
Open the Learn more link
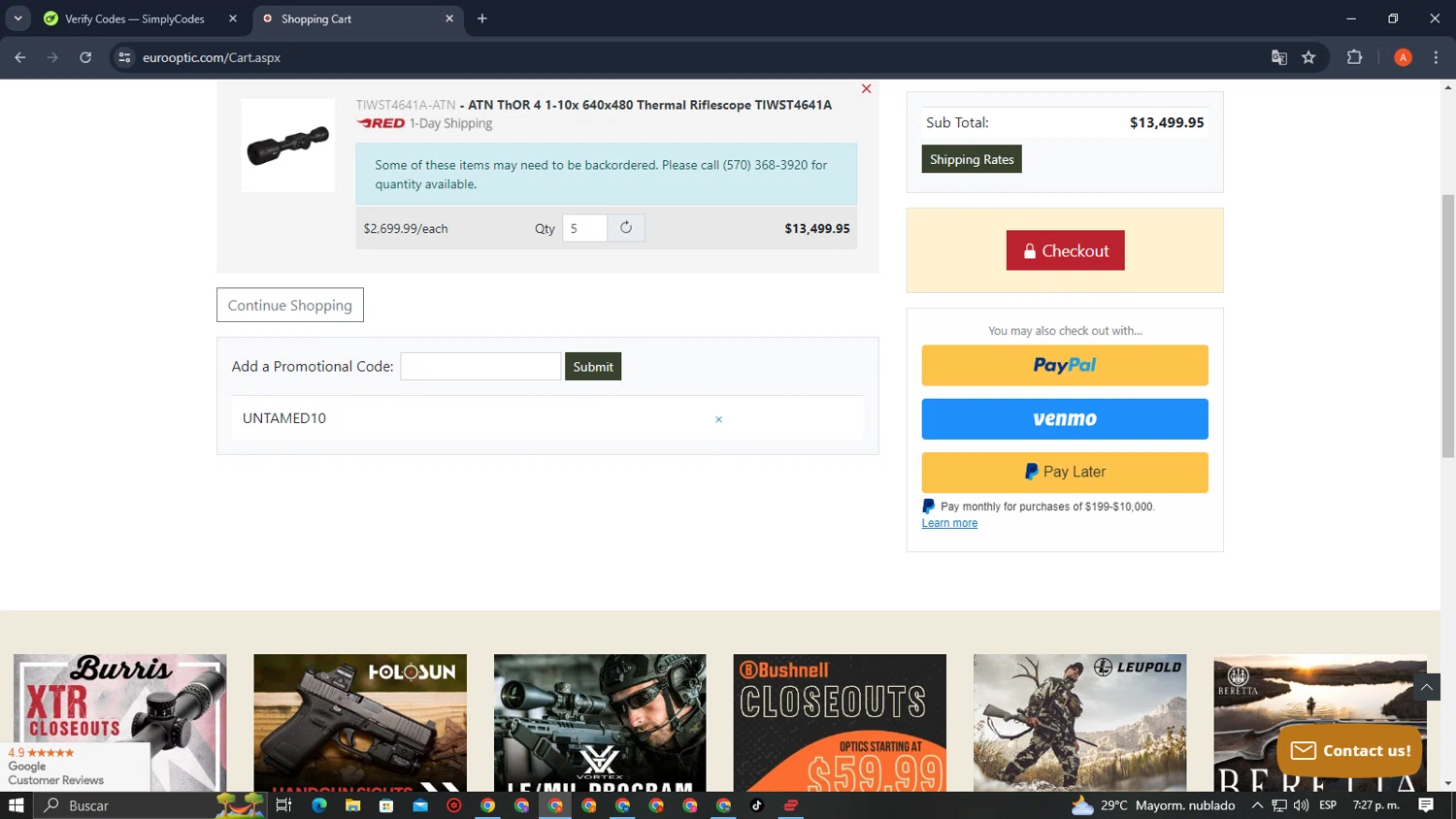coord(948,523)
